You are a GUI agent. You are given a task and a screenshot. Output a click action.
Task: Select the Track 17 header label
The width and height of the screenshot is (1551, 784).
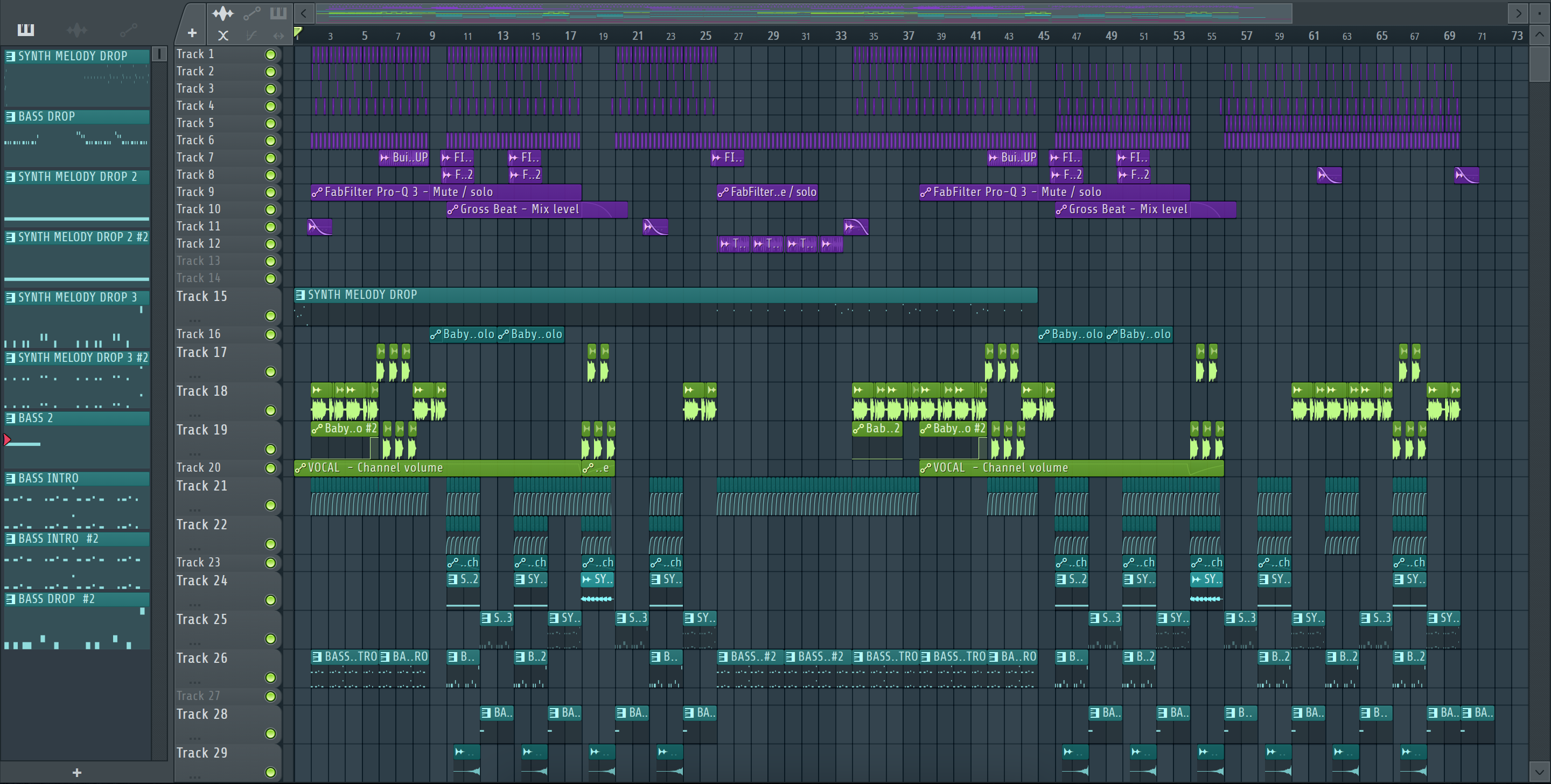202,352
